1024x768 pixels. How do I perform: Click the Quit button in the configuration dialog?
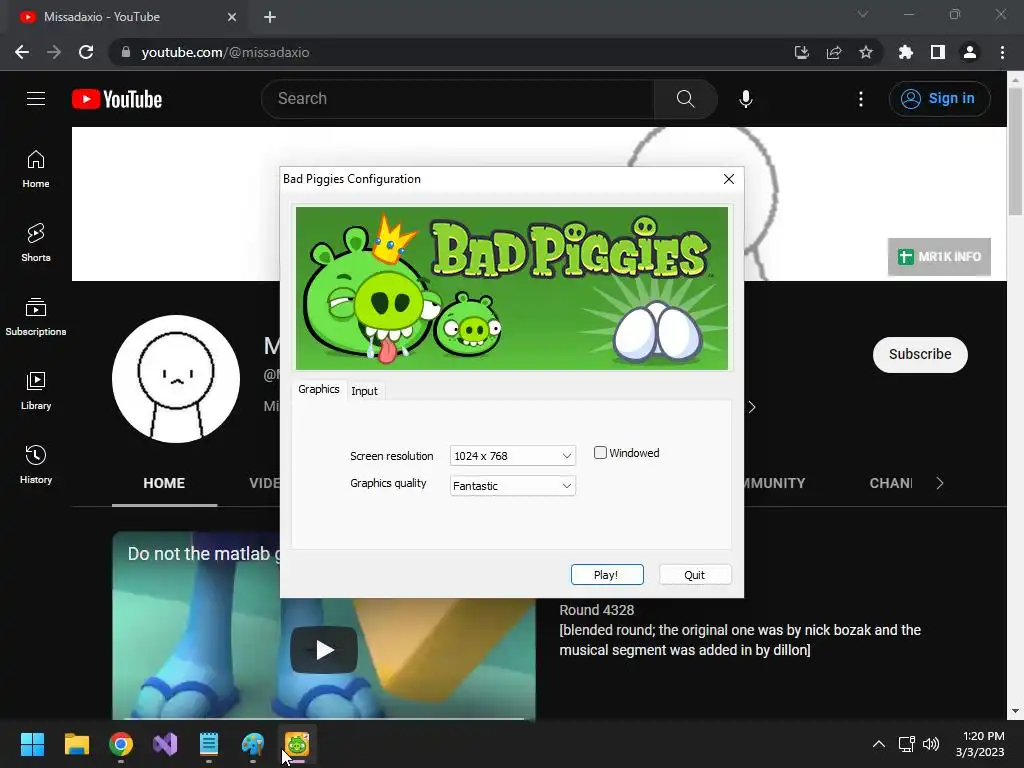[695, 575]
